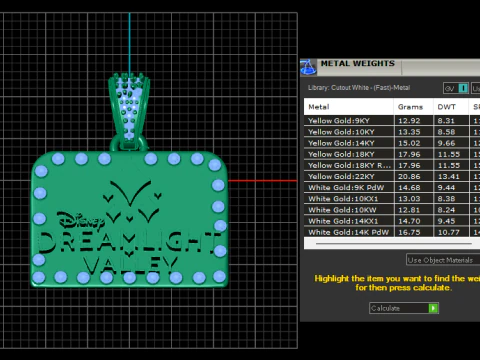The width and height of the screenshot is (480, 360).
Task: Select the pendant bail in the viewport
Action: coord(129,112)
